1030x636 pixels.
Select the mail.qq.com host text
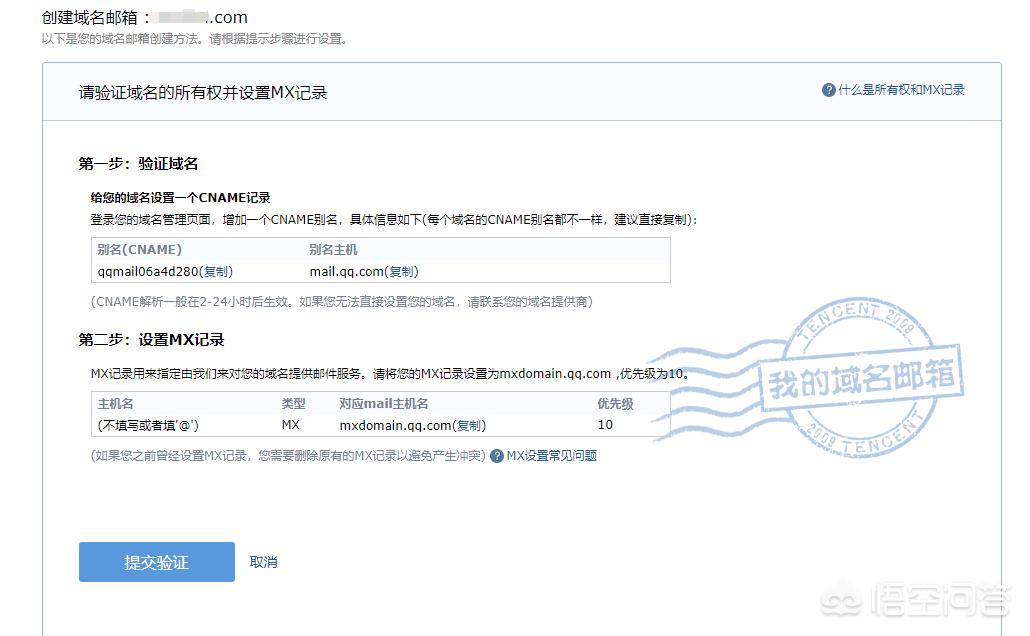(347, 271)
